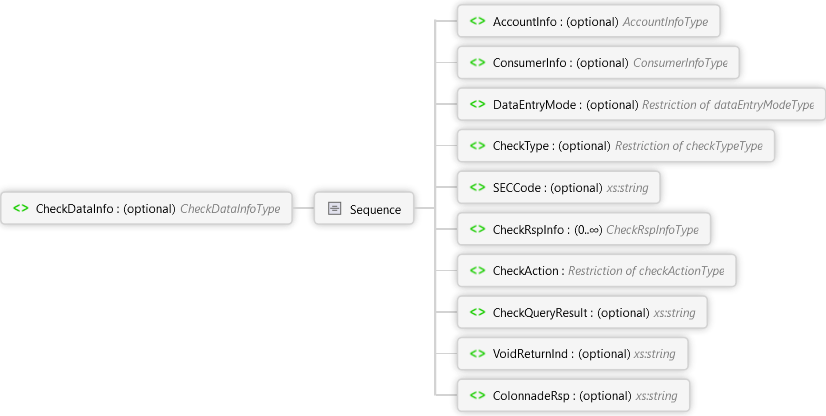Click the green icon of CheckDataInfo root
The height and width of the screenshot is (416, 826).
pos(20,209)
